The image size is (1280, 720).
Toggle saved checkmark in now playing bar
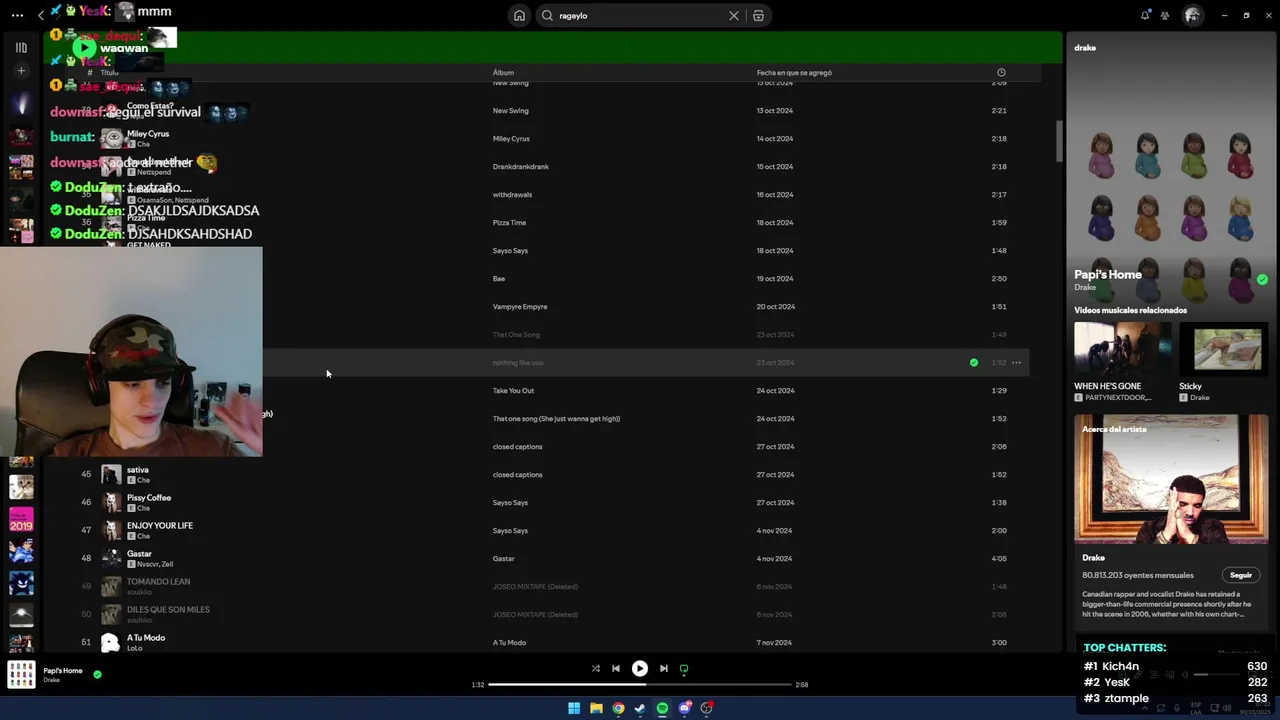pos(97,675)
